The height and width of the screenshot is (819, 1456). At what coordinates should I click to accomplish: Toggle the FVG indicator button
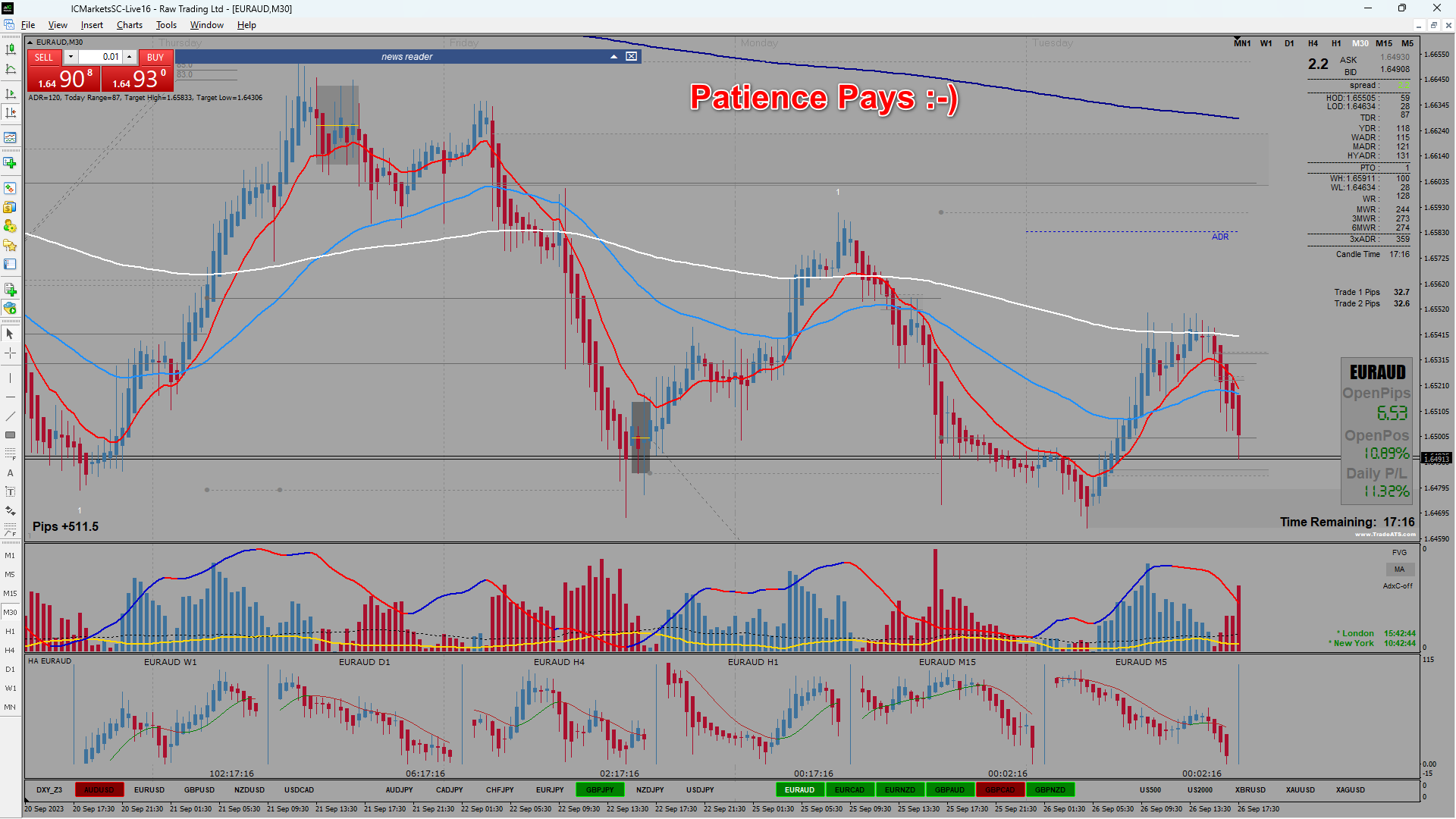(x=1399, y=553)
